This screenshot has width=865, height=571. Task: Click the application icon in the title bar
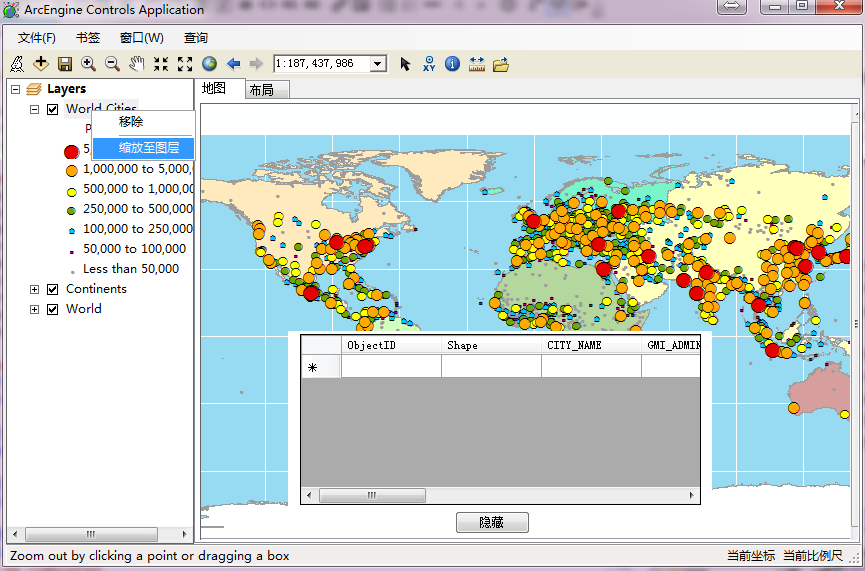coord(10,9)
